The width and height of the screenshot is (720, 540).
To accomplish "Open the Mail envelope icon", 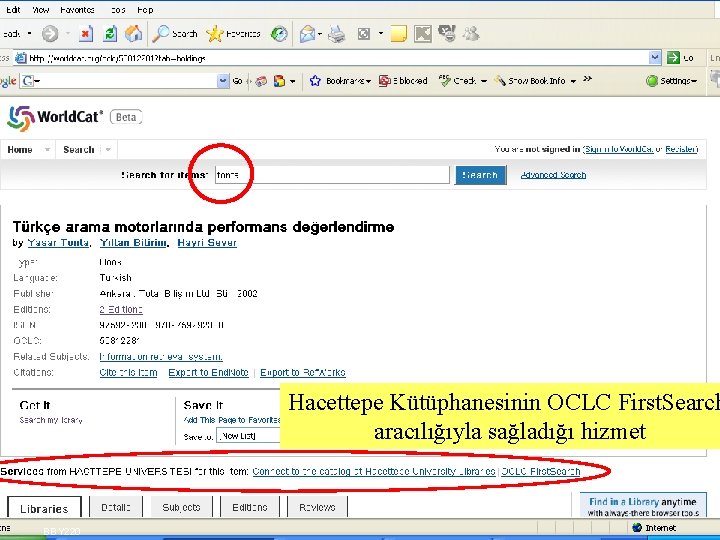I will pyautogui.click(x=307, y=34).
